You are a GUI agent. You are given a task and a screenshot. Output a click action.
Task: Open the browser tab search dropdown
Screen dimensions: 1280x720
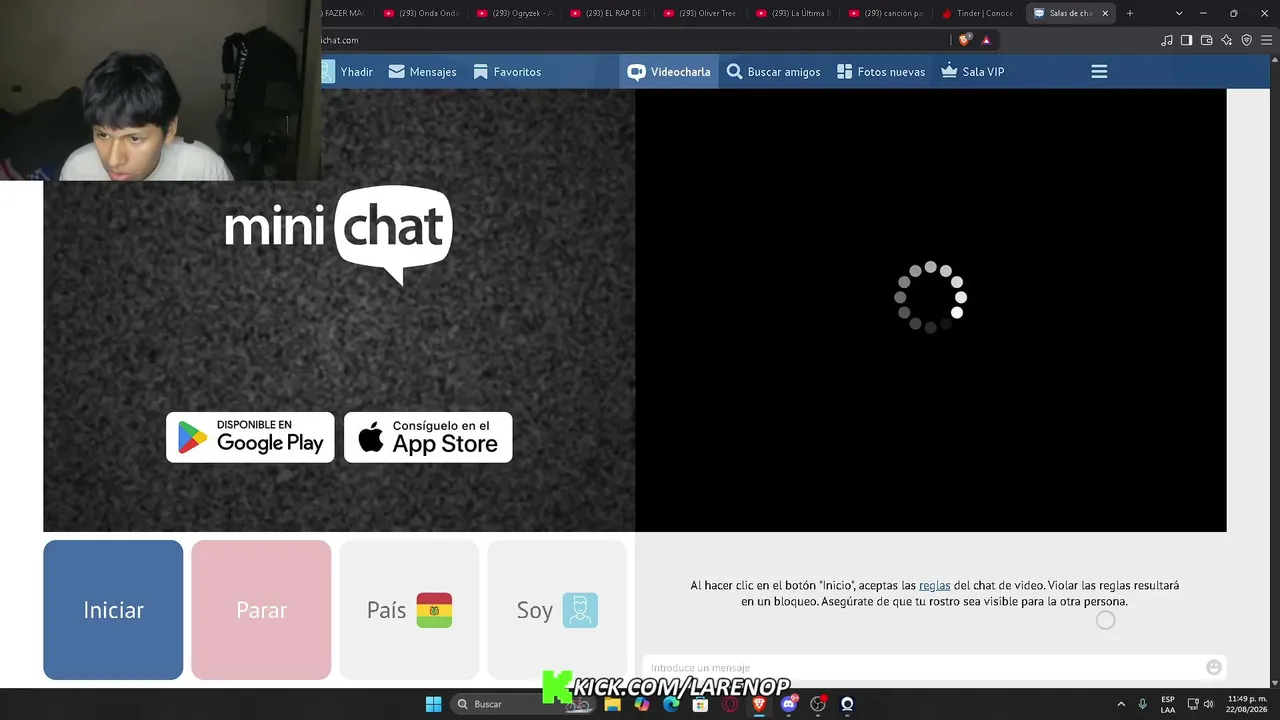coord(1179,13)
